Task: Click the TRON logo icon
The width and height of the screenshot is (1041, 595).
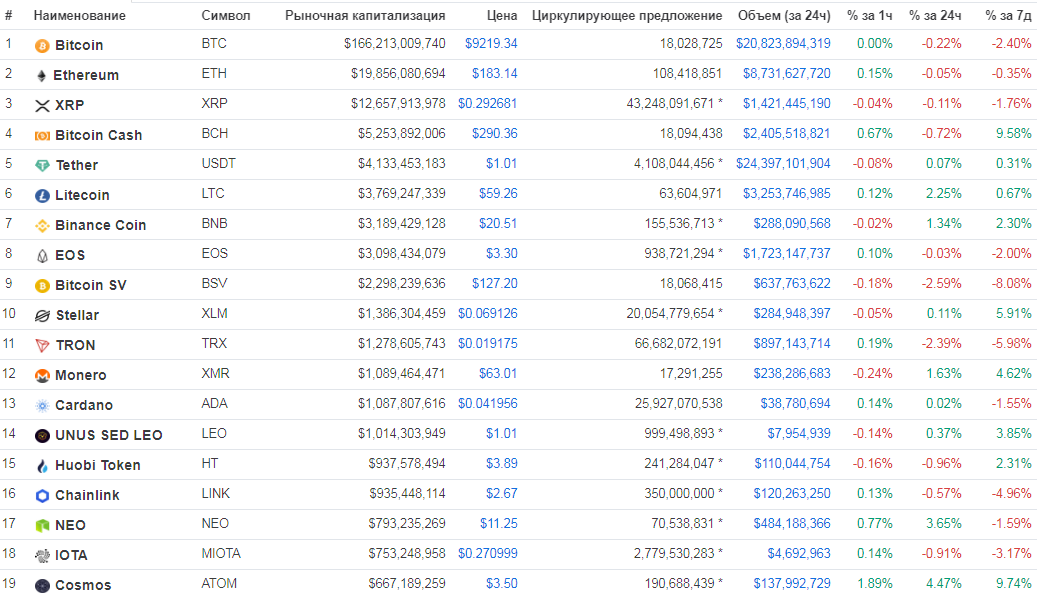Action: click(42, 345)
